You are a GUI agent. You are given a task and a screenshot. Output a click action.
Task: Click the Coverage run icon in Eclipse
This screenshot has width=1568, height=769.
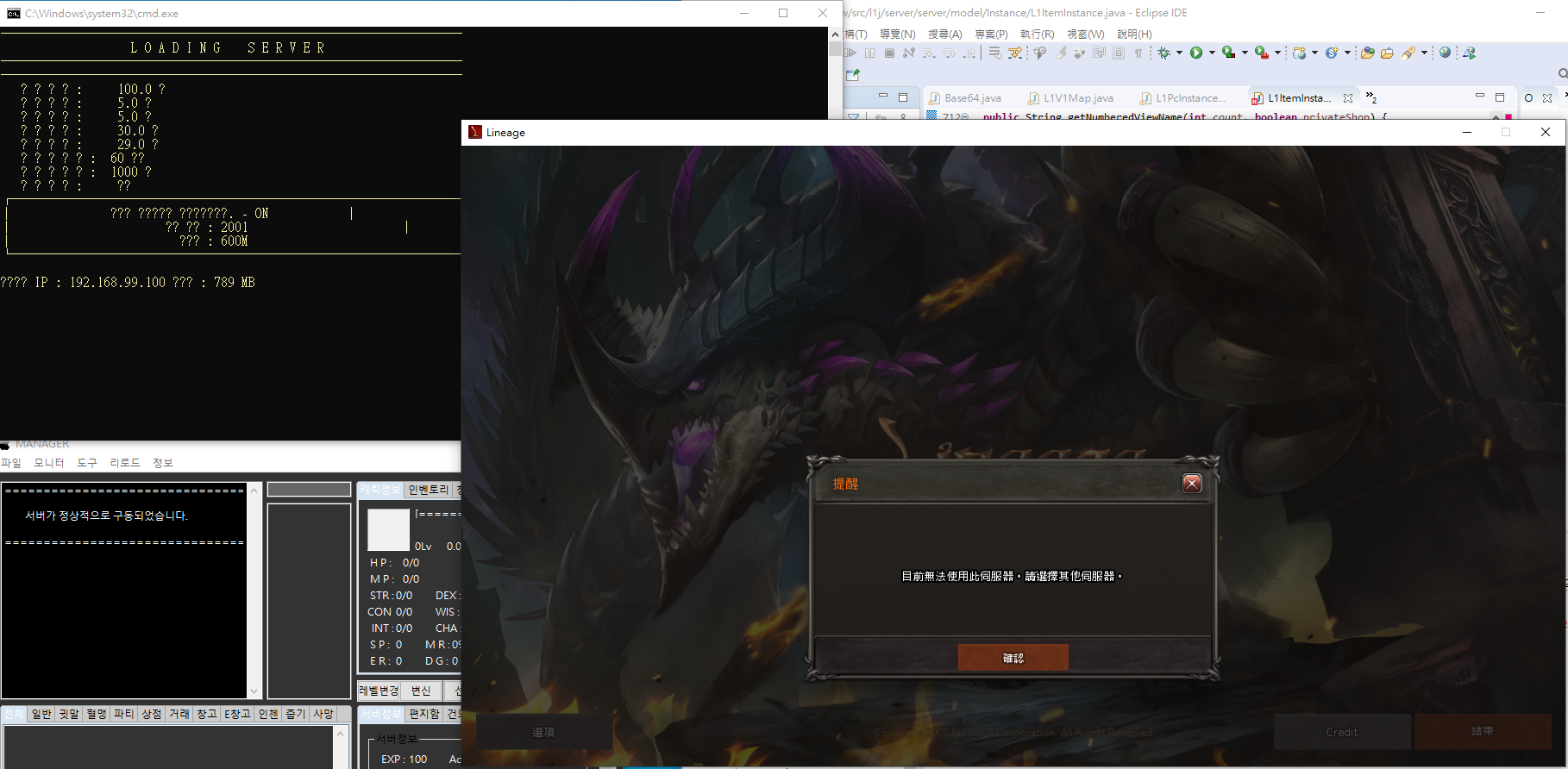point(1228,53)
